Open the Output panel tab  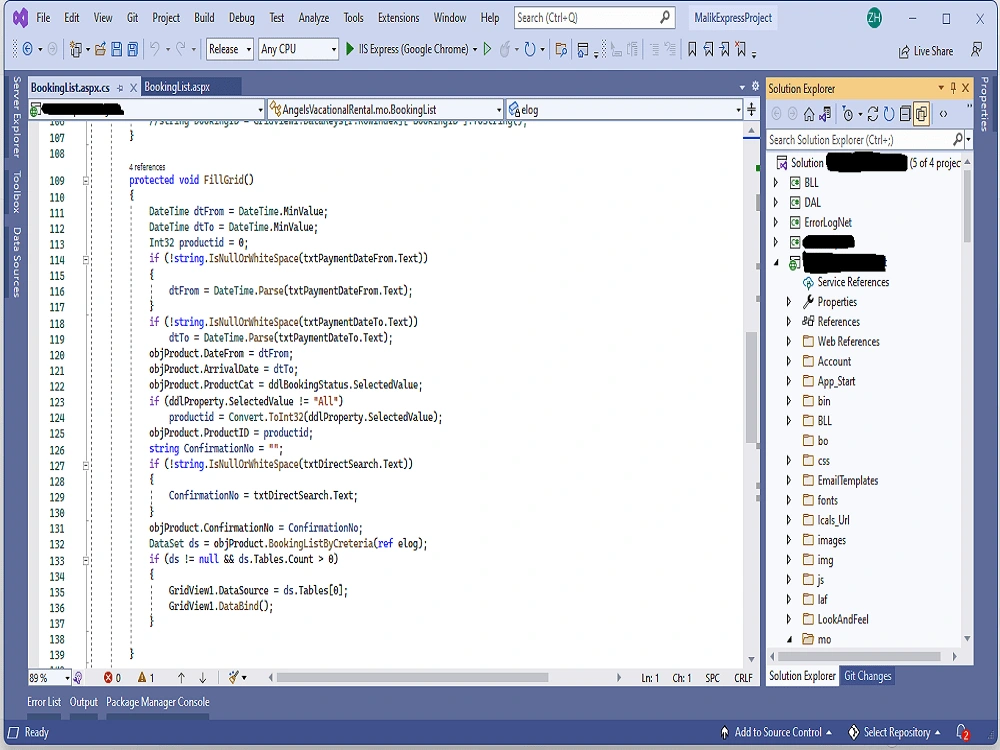[x=84, y=702]
